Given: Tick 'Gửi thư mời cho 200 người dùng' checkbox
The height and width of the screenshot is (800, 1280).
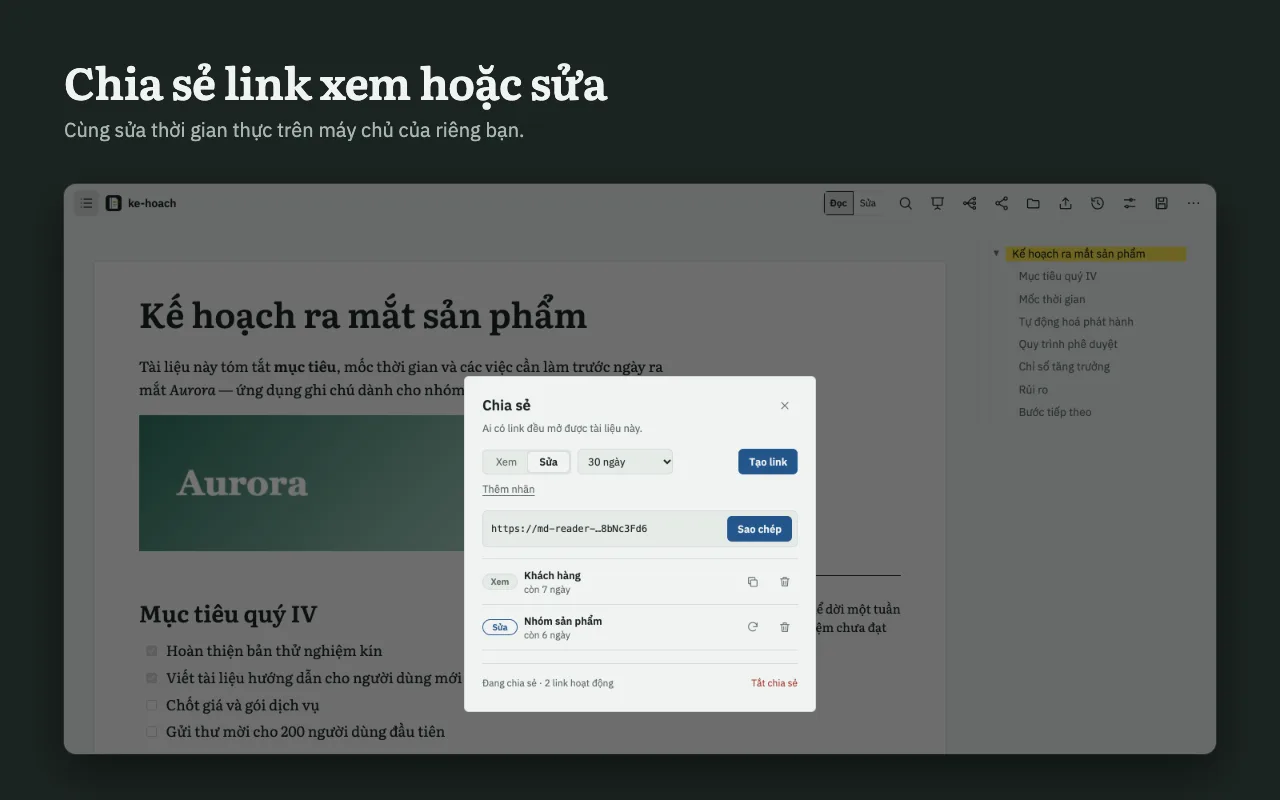Looking at the screenshot, I should (x=152, y=732).
